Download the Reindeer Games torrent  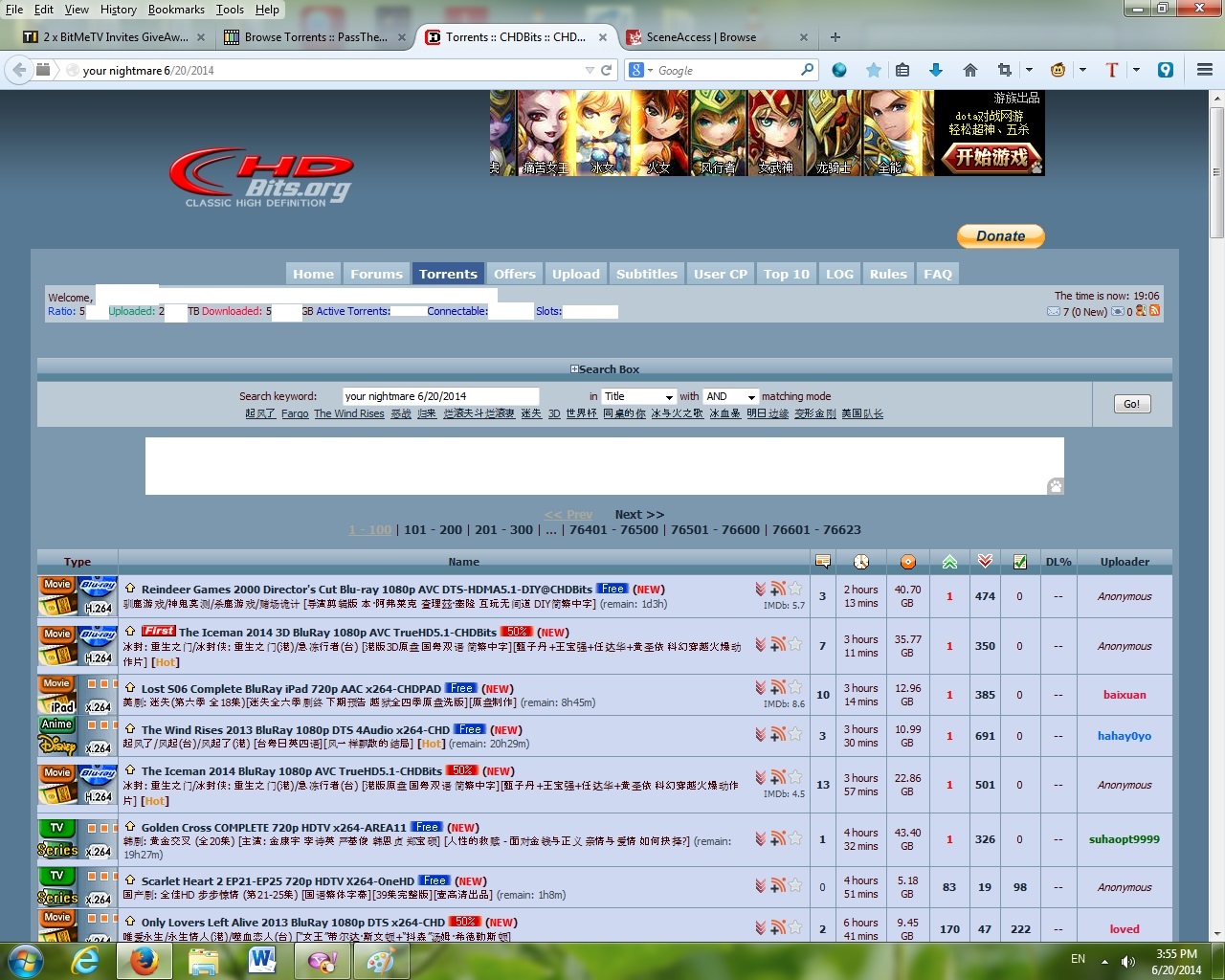pos(761,590)
